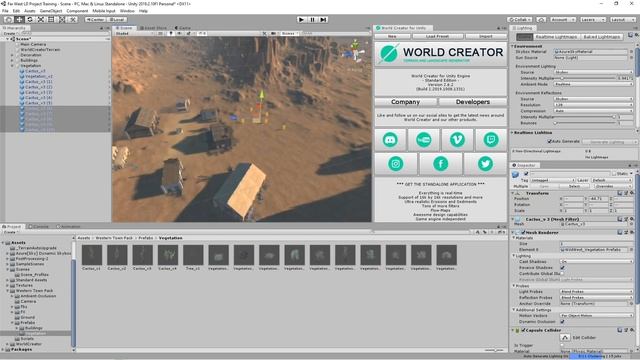This screenshot has height=360, width=640.
Task: Open Transform component settings gear
Action: point(631,193)
